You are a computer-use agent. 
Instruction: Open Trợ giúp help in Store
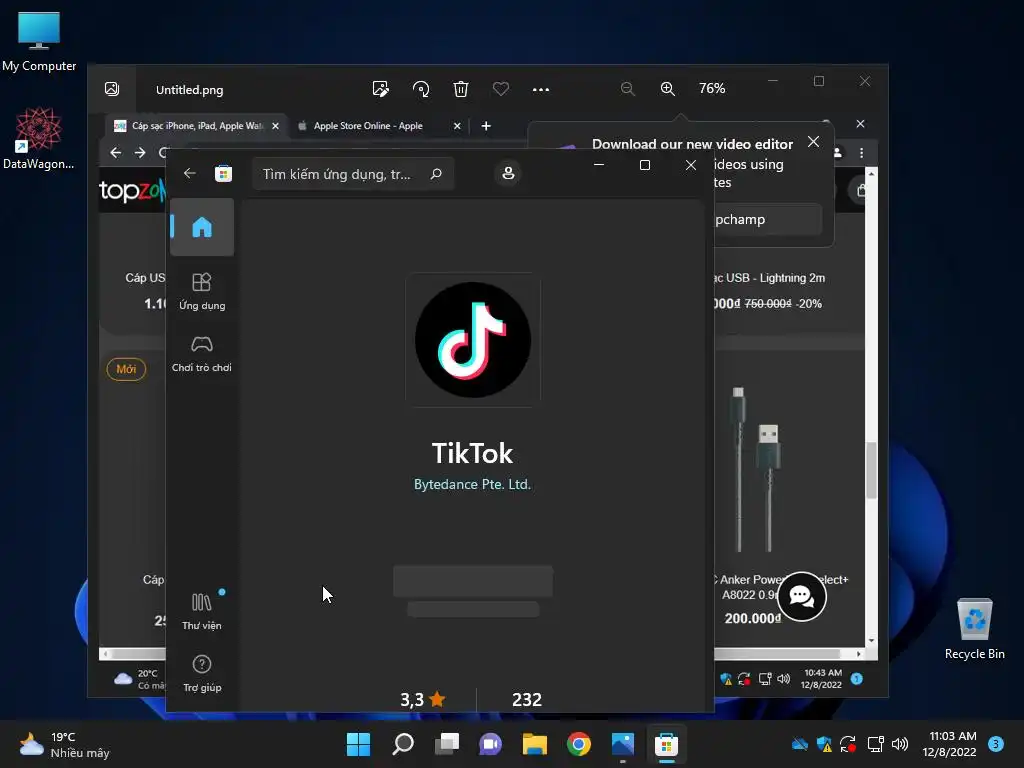(x=202, y=673)
